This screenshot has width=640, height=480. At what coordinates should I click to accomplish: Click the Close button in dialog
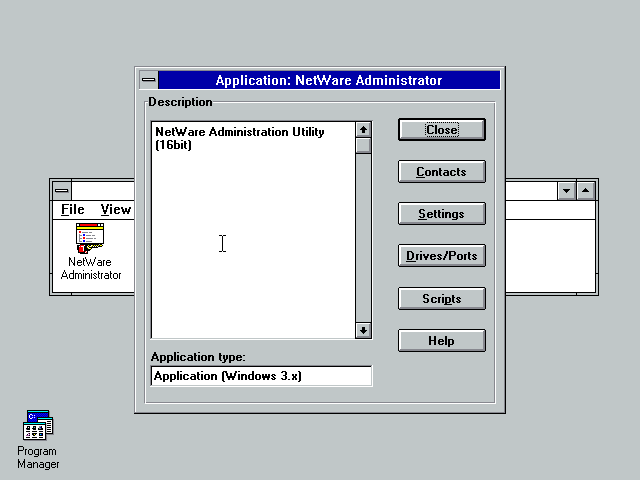click(442, 130)
